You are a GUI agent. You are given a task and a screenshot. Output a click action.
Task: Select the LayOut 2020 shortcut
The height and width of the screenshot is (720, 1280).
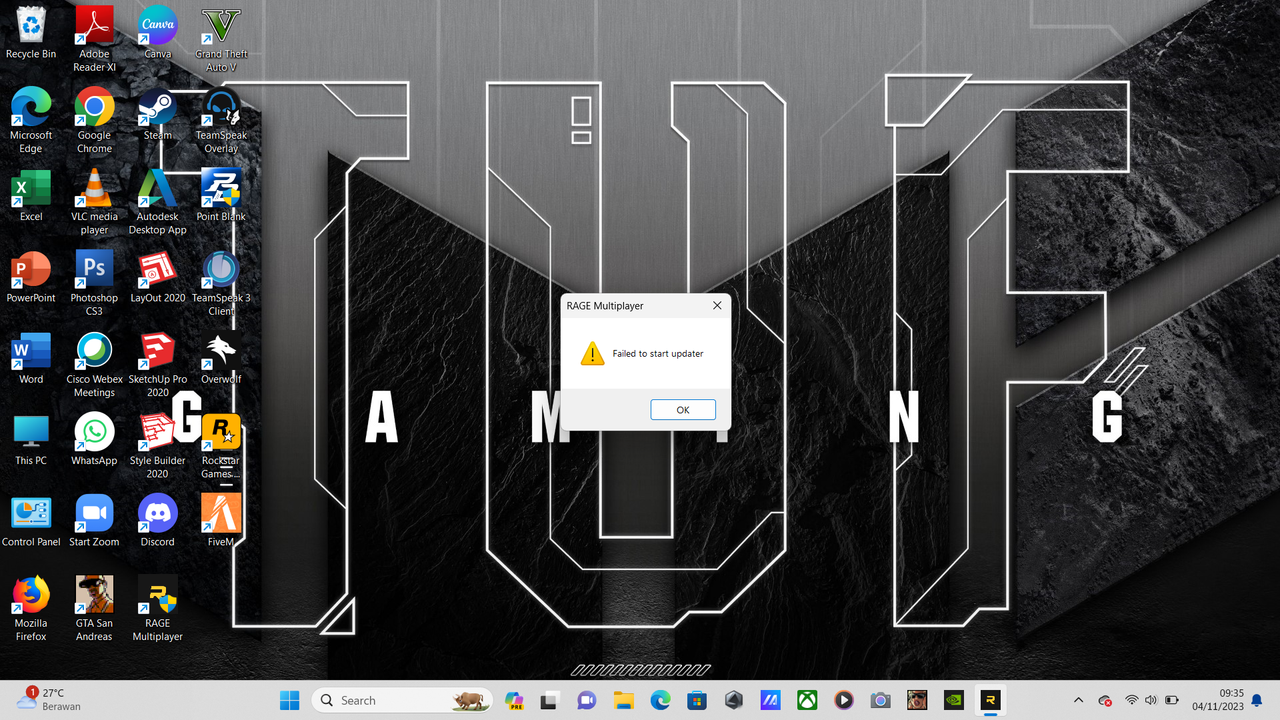click(x=157, y=277)
